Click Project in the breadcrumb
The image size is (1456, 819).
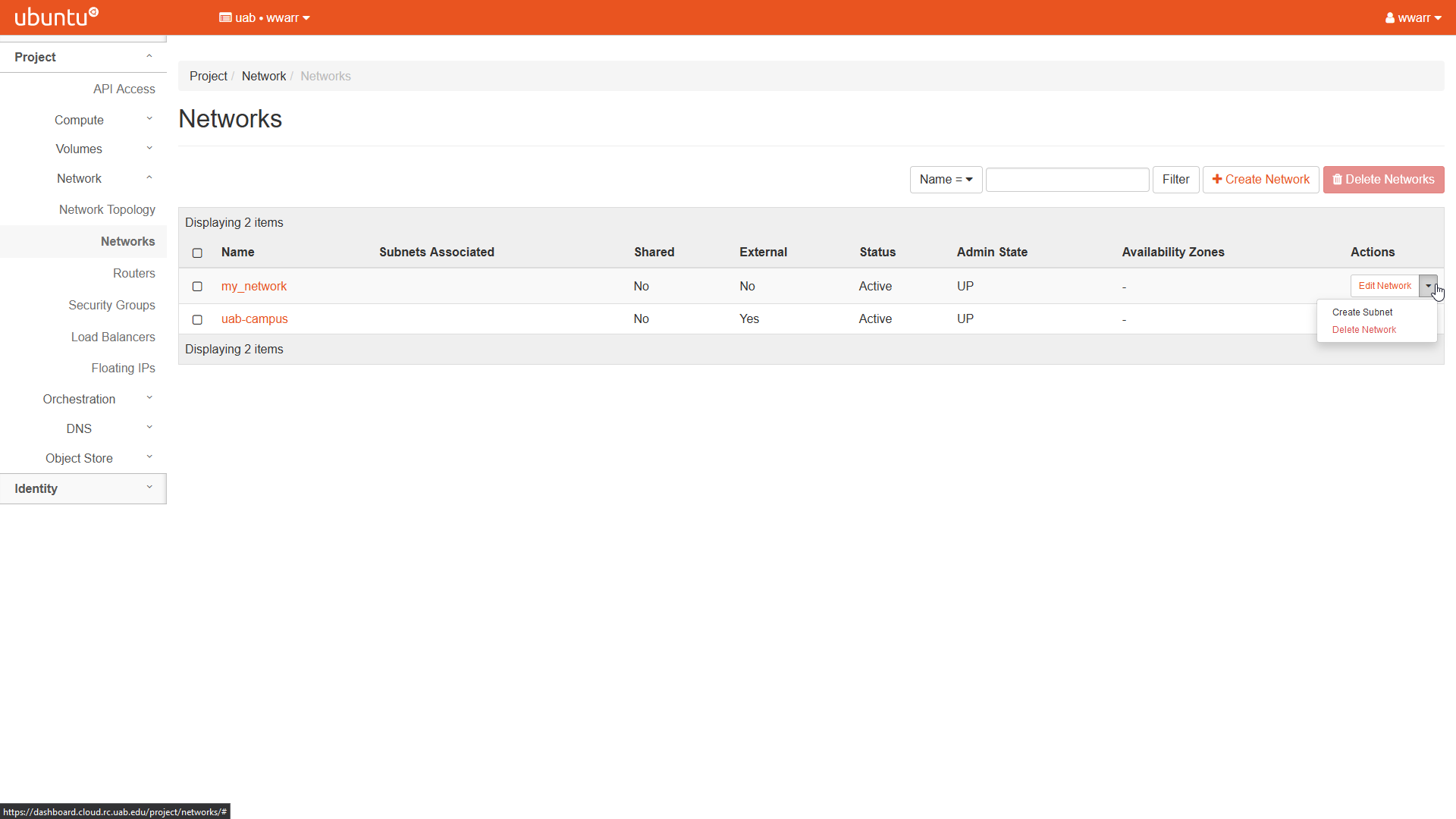pyautogui.click(x=208, y=76)
